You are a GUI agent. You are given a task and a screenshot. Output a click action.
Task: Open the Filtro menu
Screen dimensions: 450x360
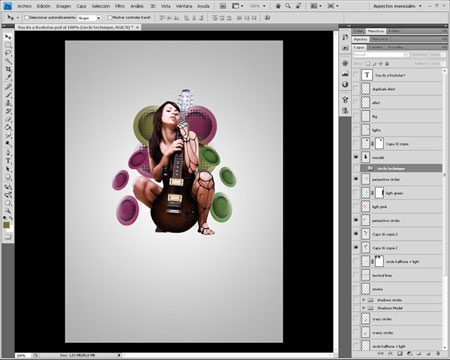[120, 6]
